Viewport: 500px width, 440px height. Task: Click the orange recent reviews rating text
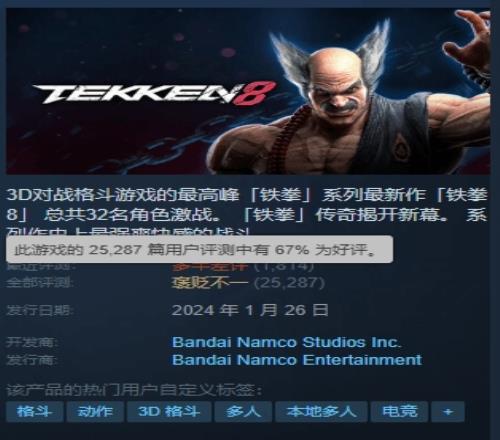pyautogui.click(x=210, y=266)
